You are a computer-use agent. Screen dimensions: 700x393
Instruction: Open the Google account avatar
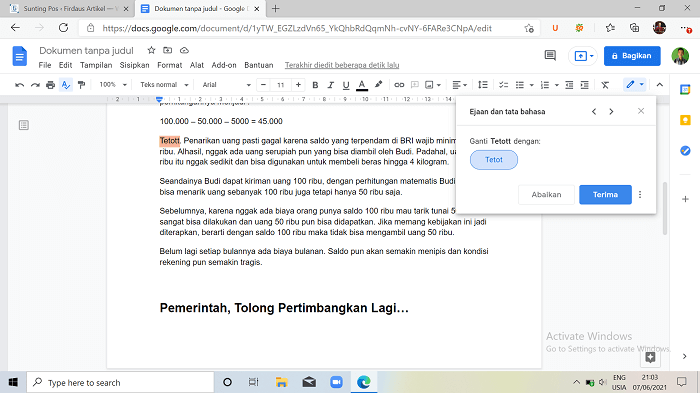pos(680,56)
